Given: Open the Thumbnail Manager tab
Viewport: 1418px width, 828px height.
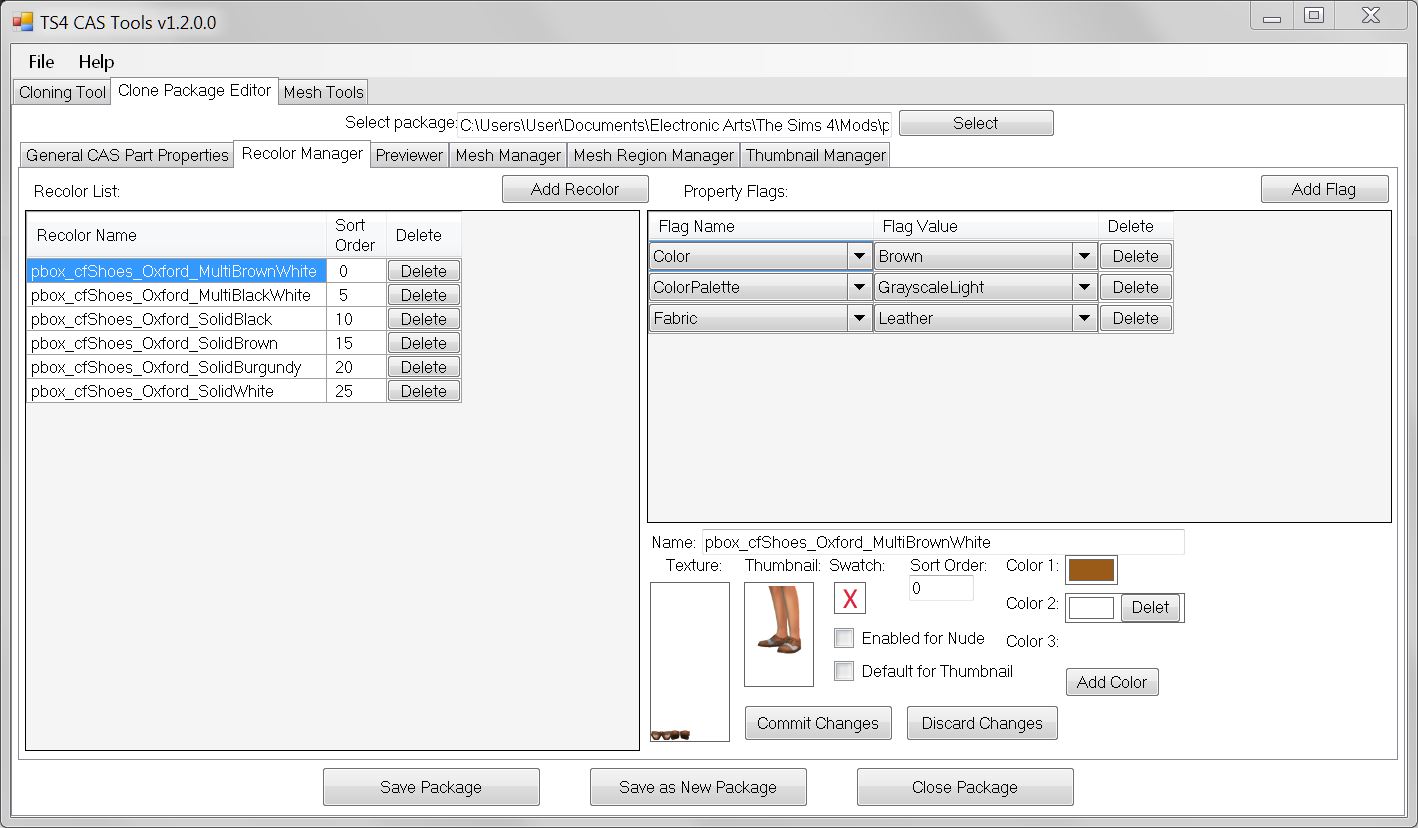Looking at the screenshot, I should click(814, 154).
